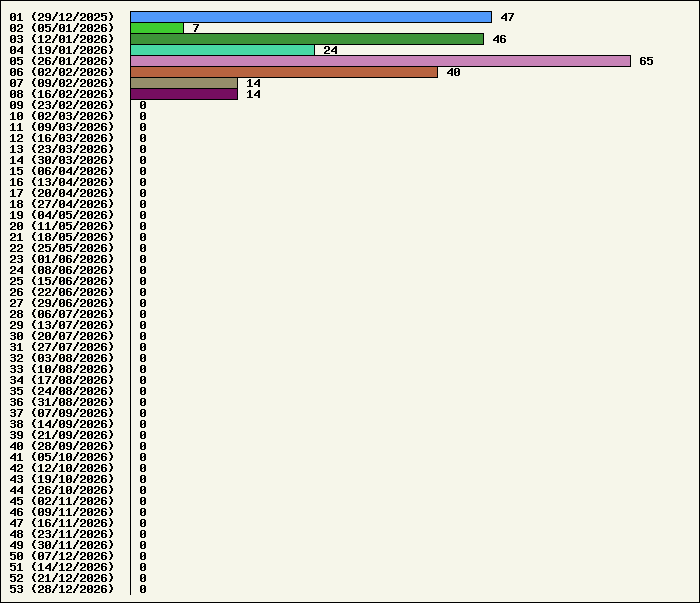Select the dark purple bar for week 08

(x=184, y=94)
